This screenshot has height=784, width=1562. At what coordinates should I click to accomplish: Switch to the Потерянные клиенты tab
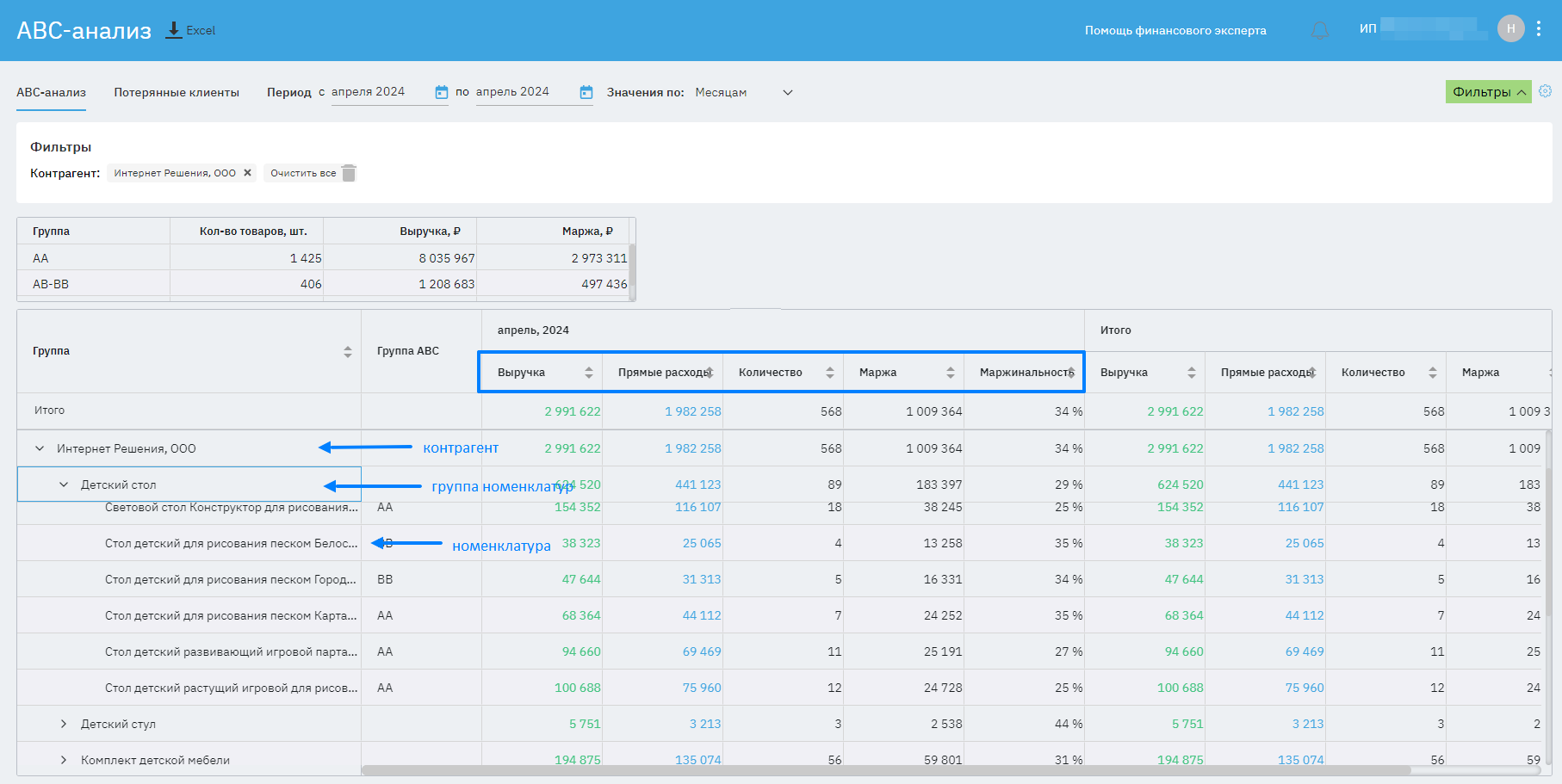(x=177, y=92)
